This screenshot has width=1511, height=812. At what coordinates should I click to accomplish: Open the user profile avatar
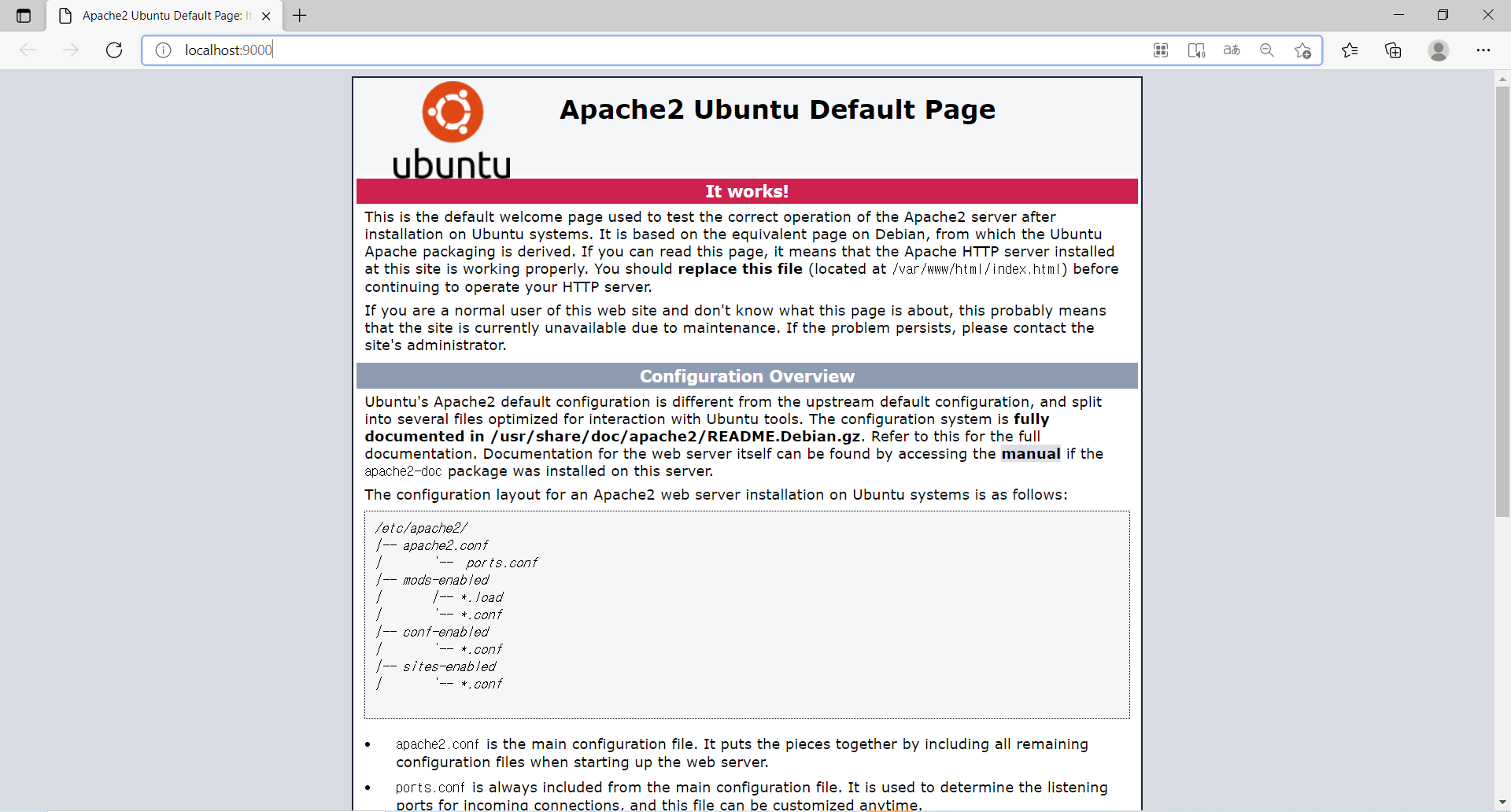(1439, 50)
